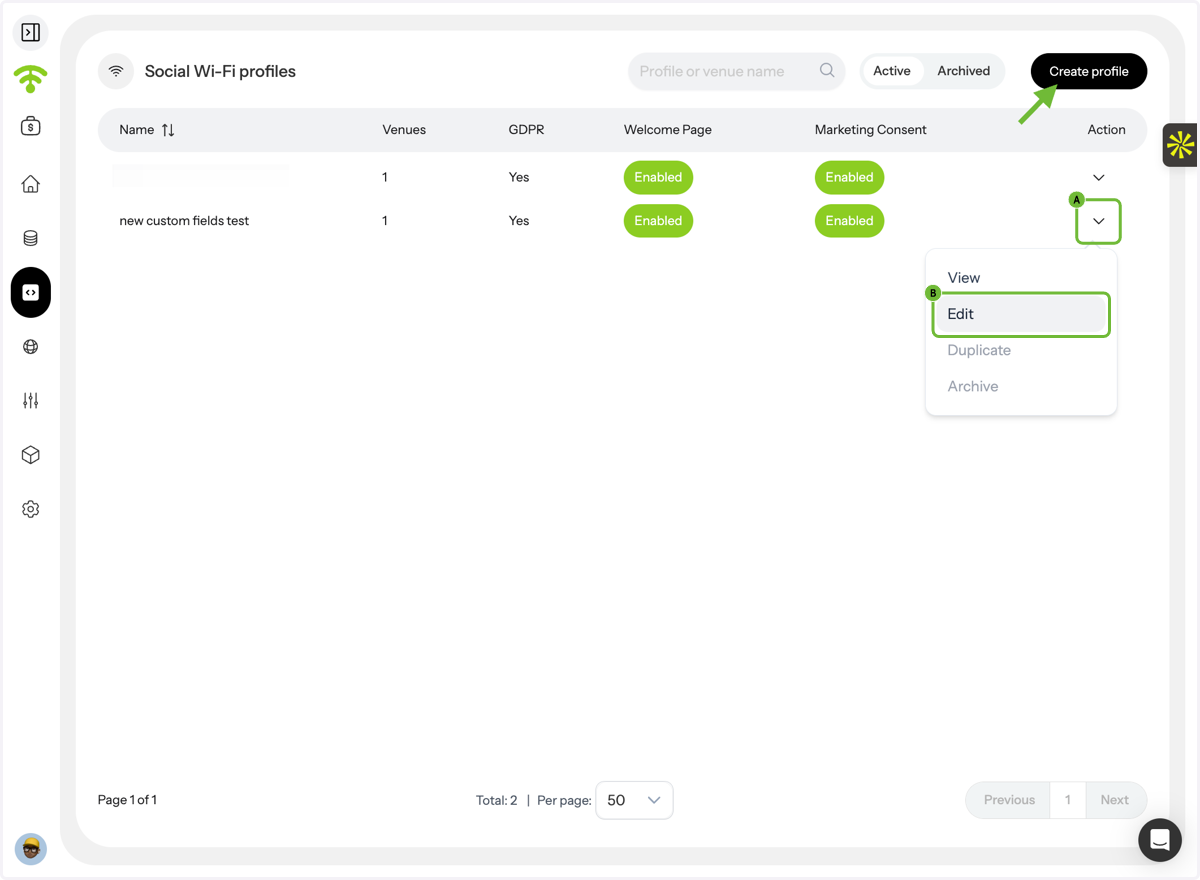Screen dimensions: 1200x880
Task: Open the billing dollar bag icon
Action: tap(31, 126)
